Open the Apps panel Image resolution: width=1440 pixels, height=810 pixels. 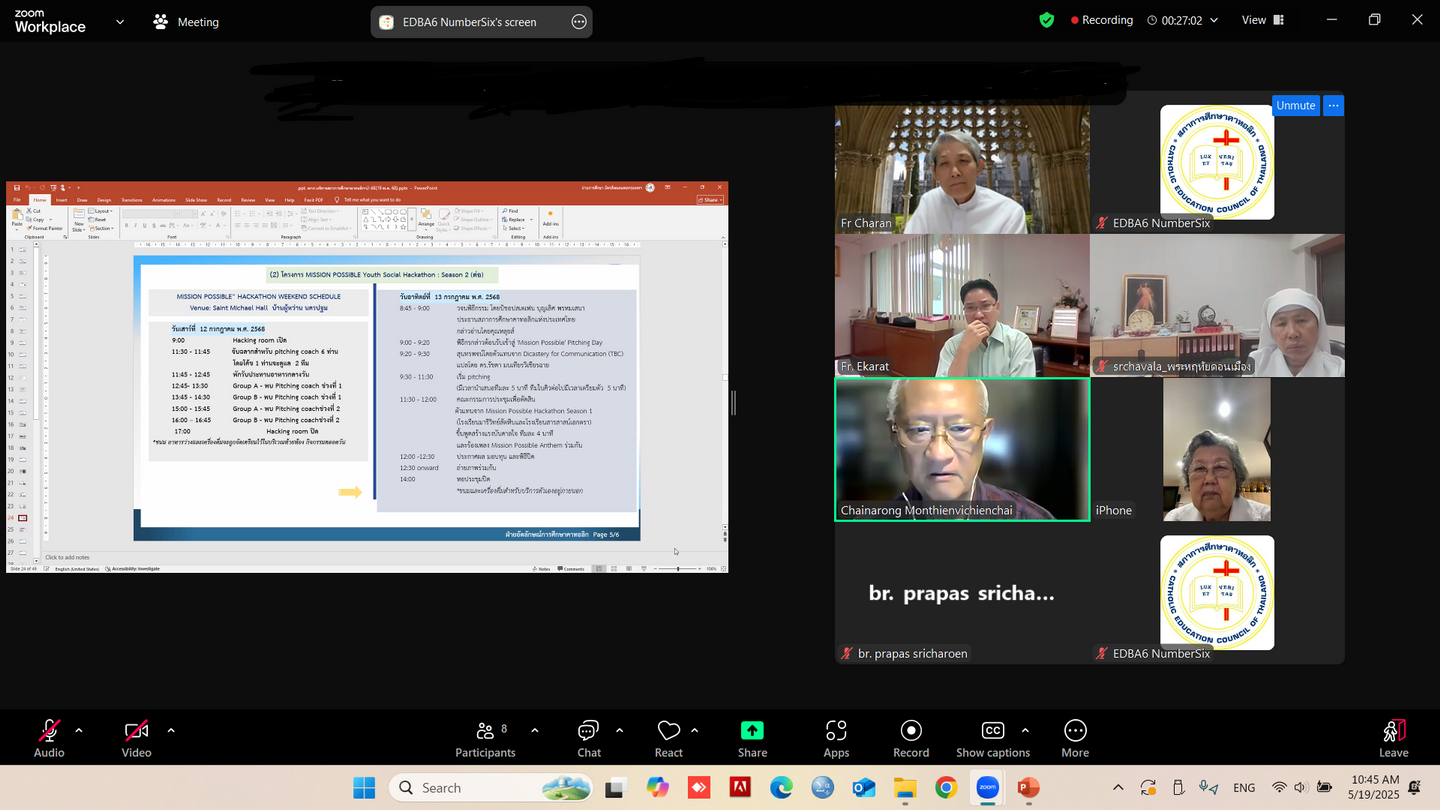pos(836,739)
